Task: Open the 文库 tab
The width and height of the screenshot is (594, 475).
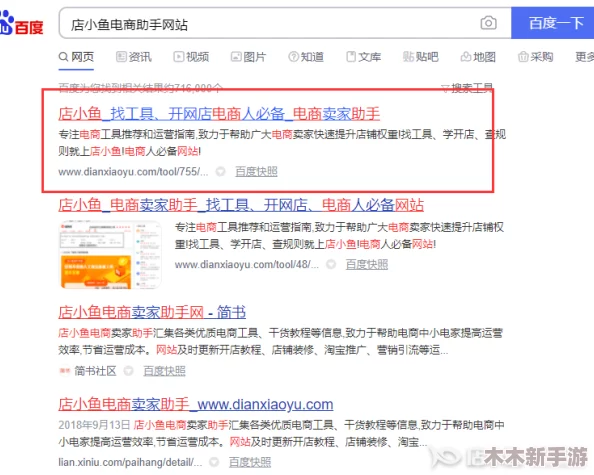Action: [364, 57]
